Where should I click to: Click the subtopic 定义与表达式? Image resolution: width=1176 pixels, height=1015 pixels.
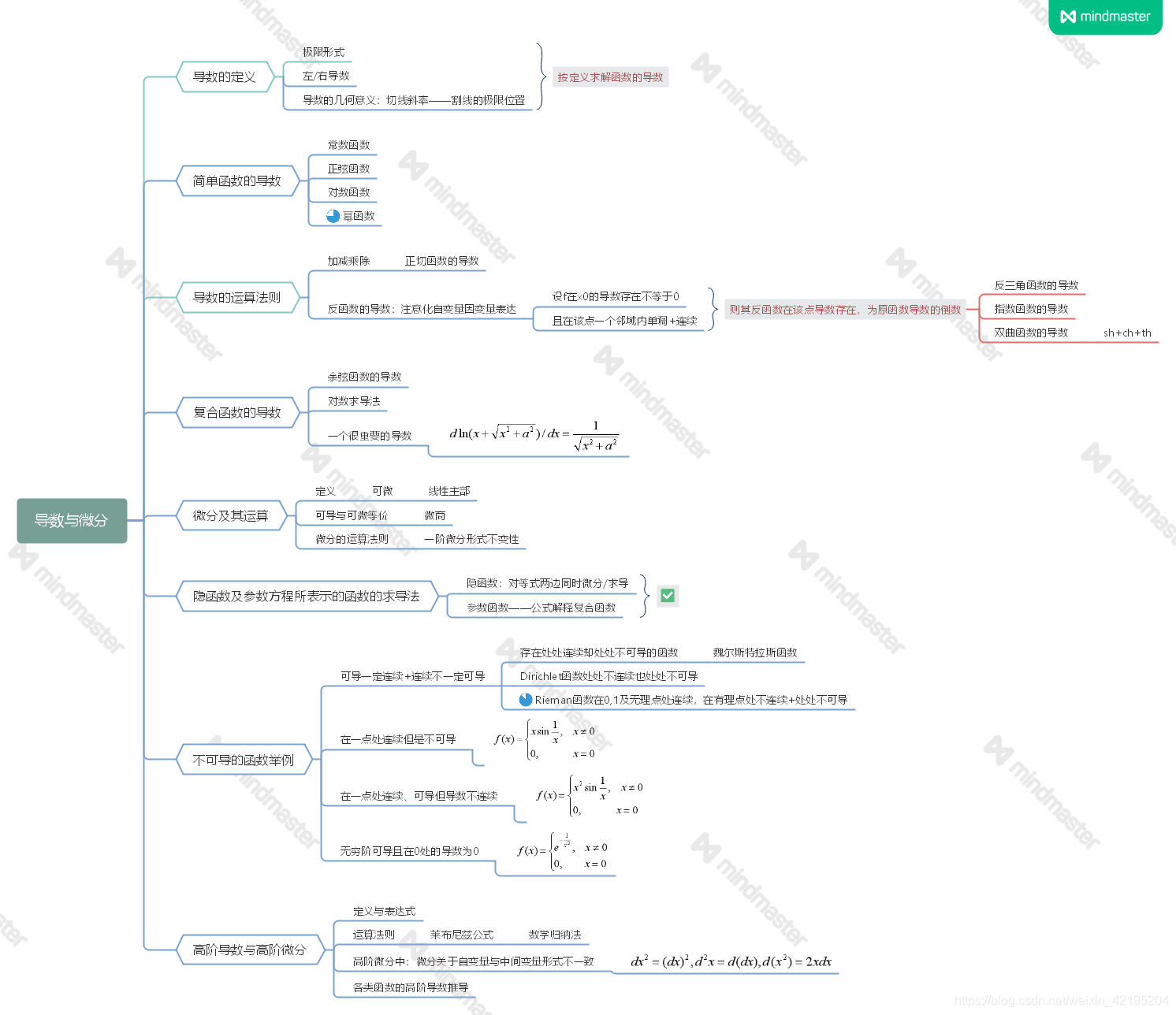tap(385, 911)
